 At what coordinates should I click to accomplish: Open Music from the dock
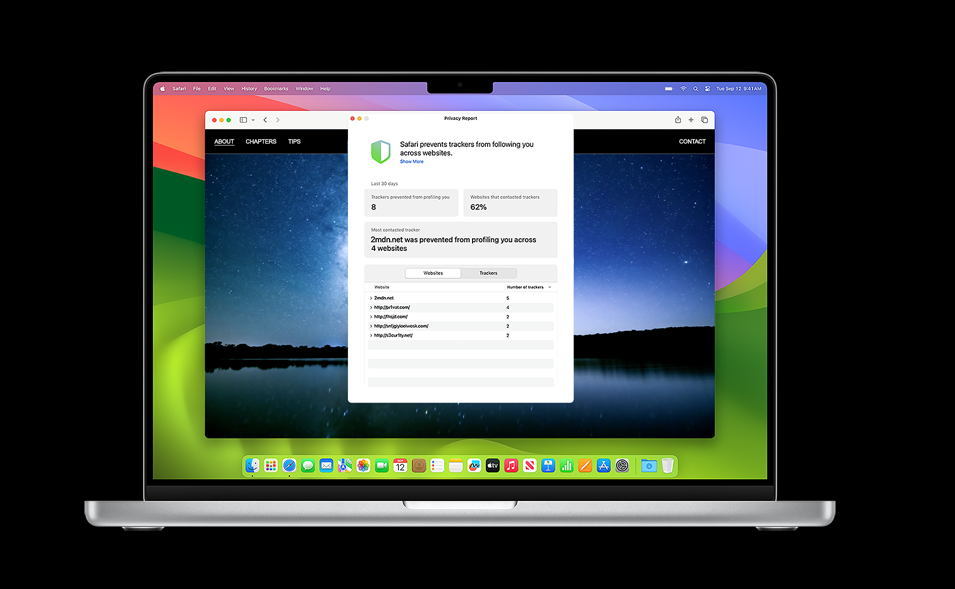click(x=511, y=466)
